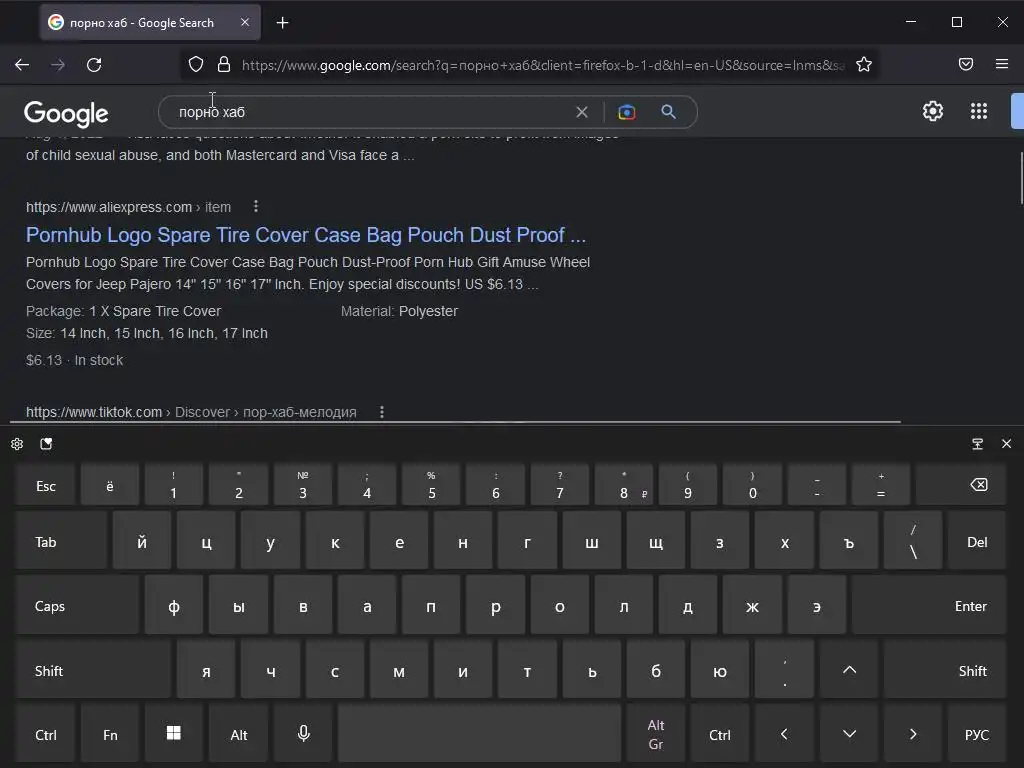Toggle the right Ctrl key
Screen dimensions: 1024x768
click(720, 733)
